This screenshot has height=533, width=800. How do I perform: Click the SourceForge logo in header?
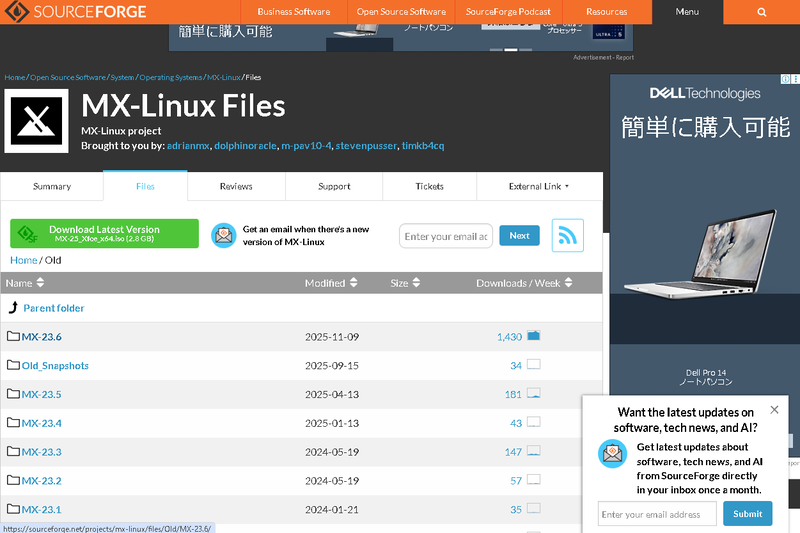tap(74, 11)
